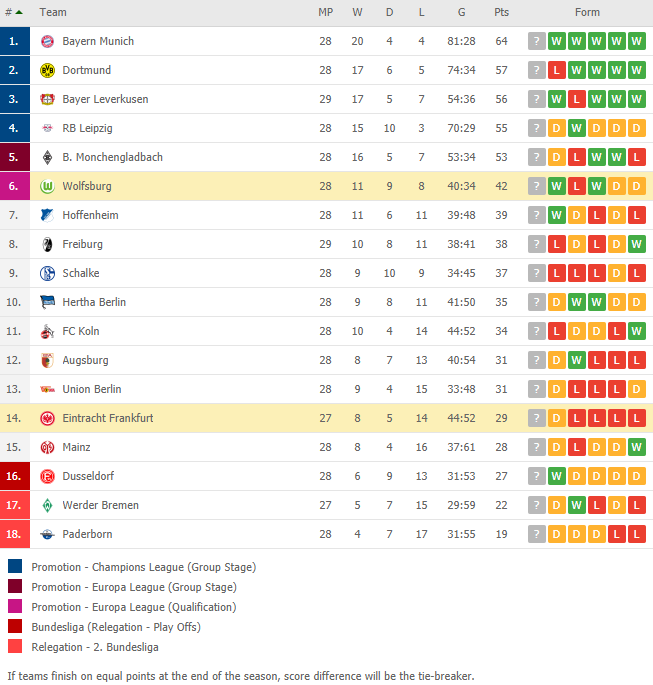Click the Schalke club crest
This screenshot has height=685, width=653.
47,273
